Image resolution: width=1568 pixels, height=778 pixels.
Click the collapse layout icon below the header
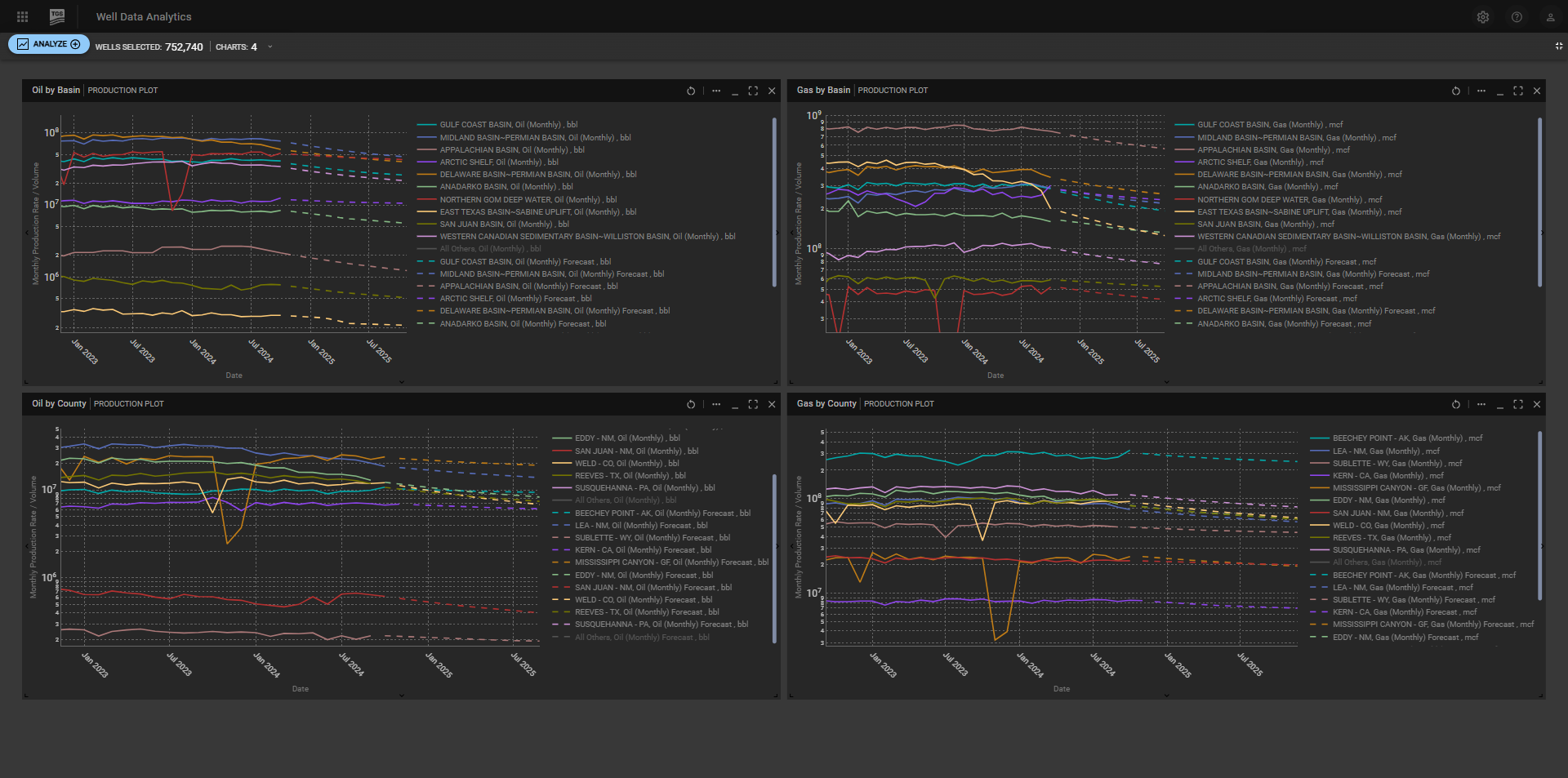[x=1559, y=46]
